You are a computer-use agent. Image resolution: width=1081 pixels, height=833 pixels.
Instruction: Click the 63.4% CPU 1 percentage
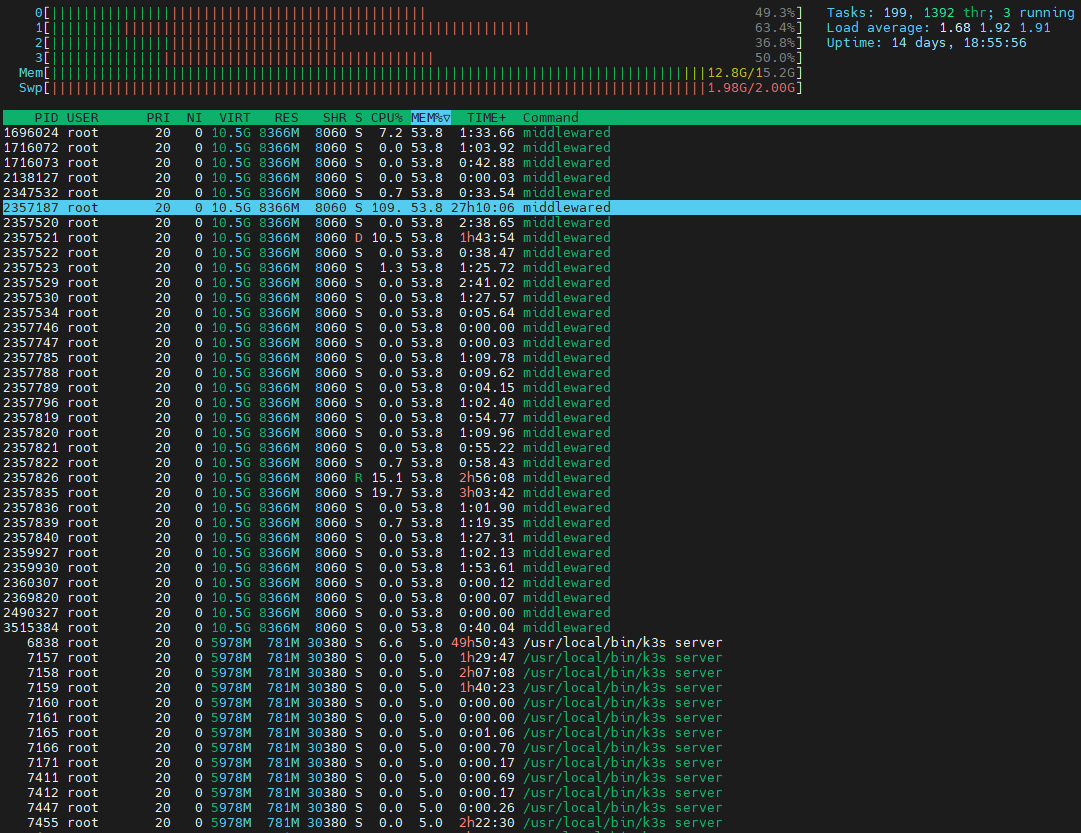click(776, 28)
